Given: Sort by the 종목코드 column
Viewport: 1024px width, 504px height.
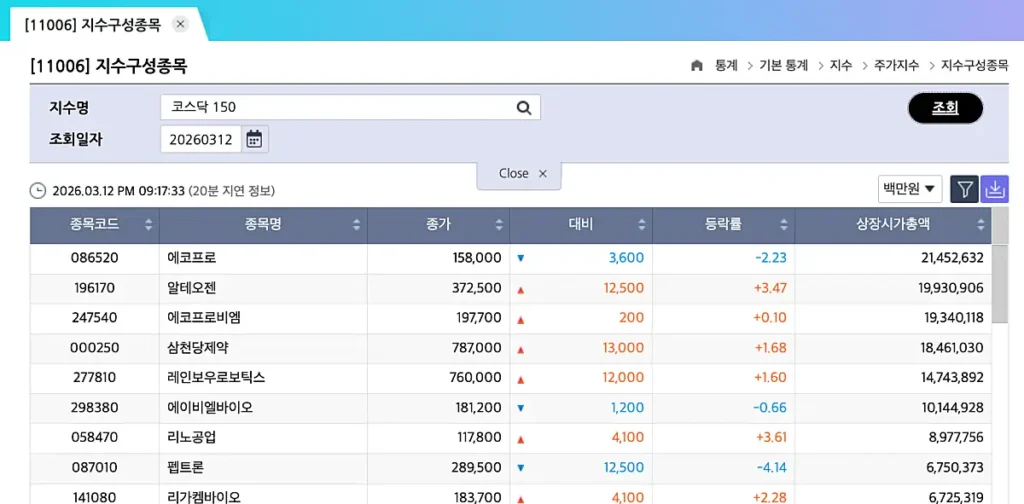Looking at the screenshot, I should pyautogui.click(x=148, y=225).
